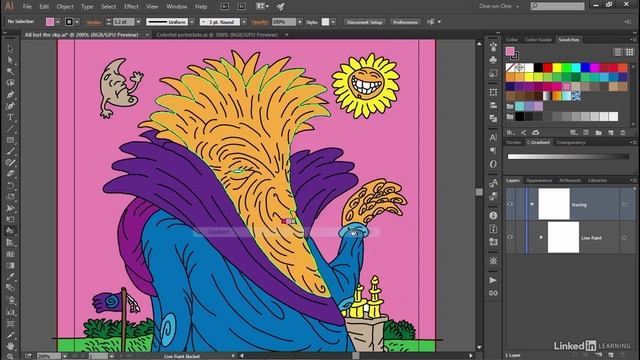Open the stroke weight dropdown

coord(138,22)
